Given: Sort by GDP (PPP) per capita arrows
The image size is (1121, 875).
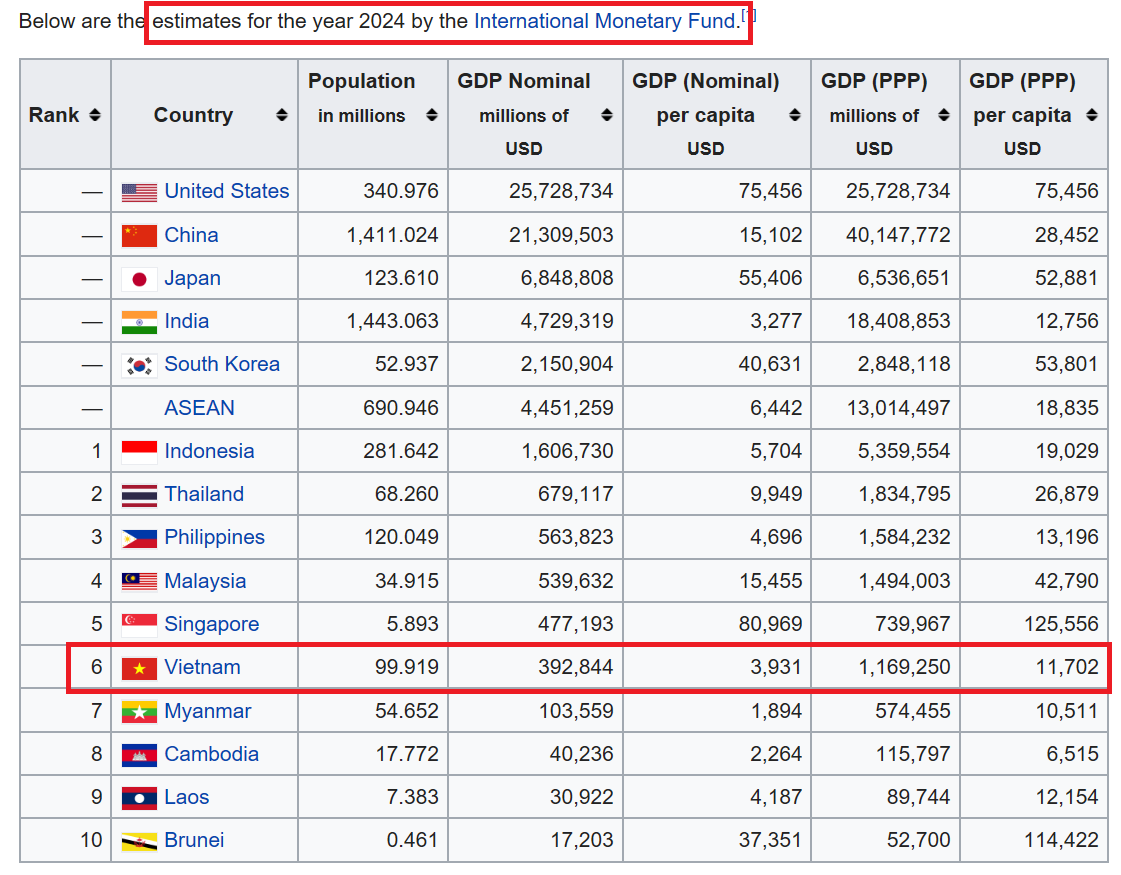Looking at the screenshot, I should [1092, 115].
